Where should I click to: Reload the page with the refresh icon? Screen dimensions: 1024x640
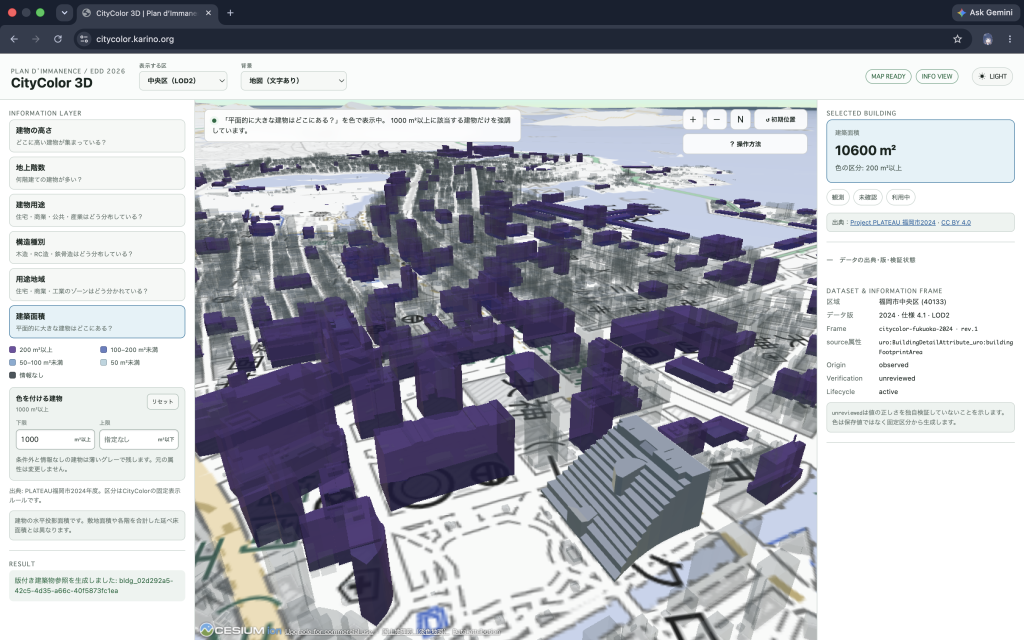(58, 39)
